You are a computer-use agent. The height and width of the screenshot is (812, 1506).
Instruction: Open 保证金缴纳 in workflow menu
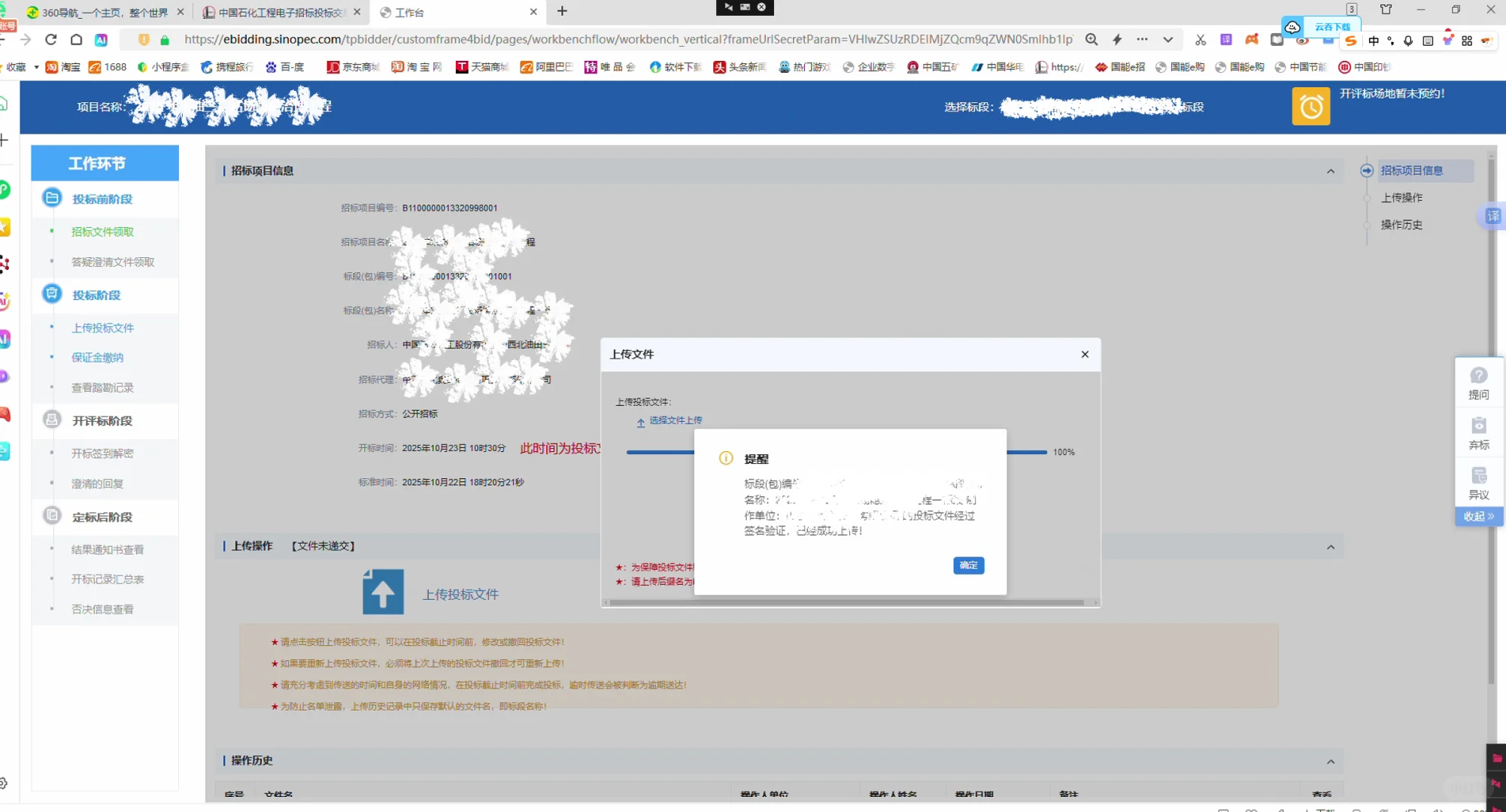97,358
